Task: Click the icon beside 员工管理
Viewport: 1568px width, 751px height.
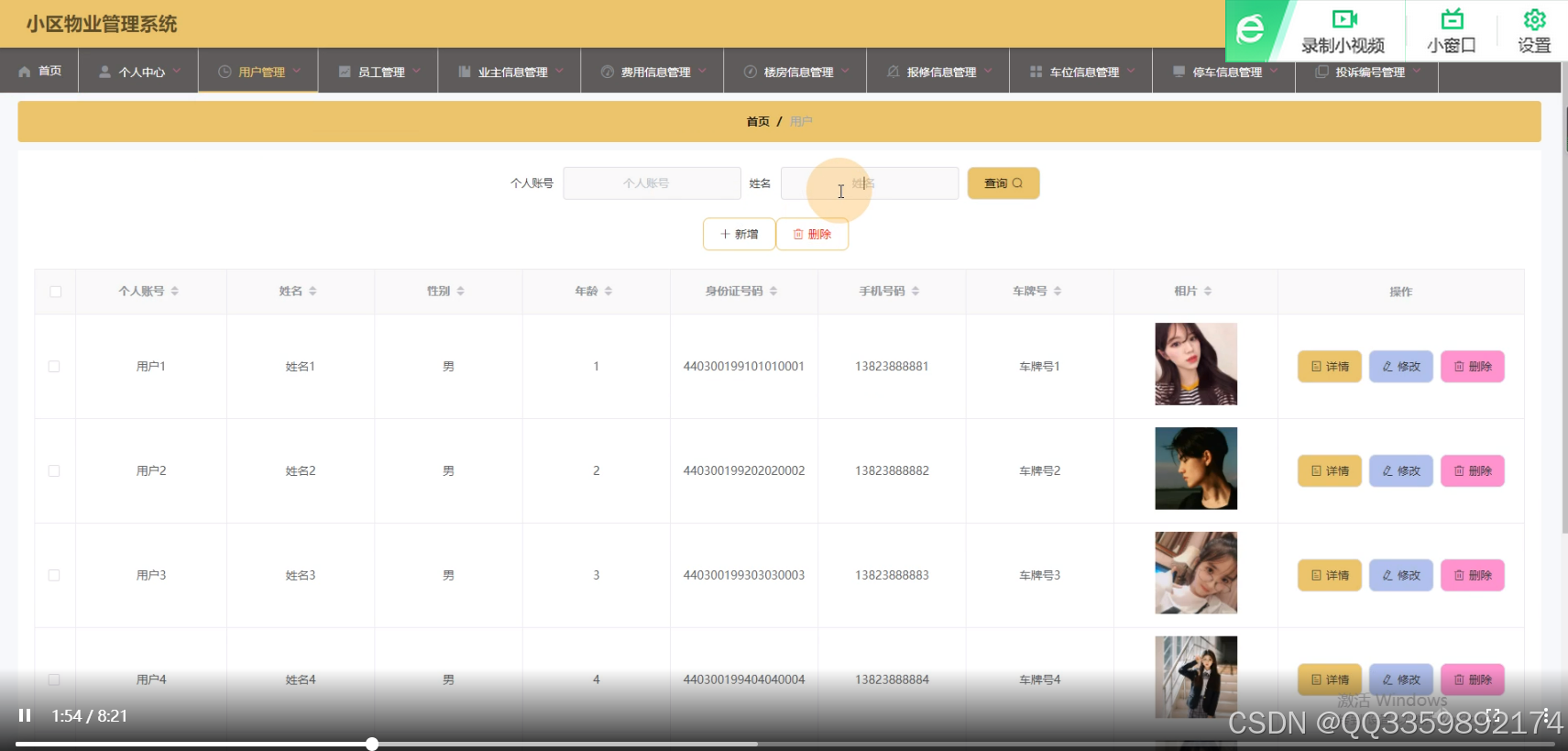Action: click(345, 72)
